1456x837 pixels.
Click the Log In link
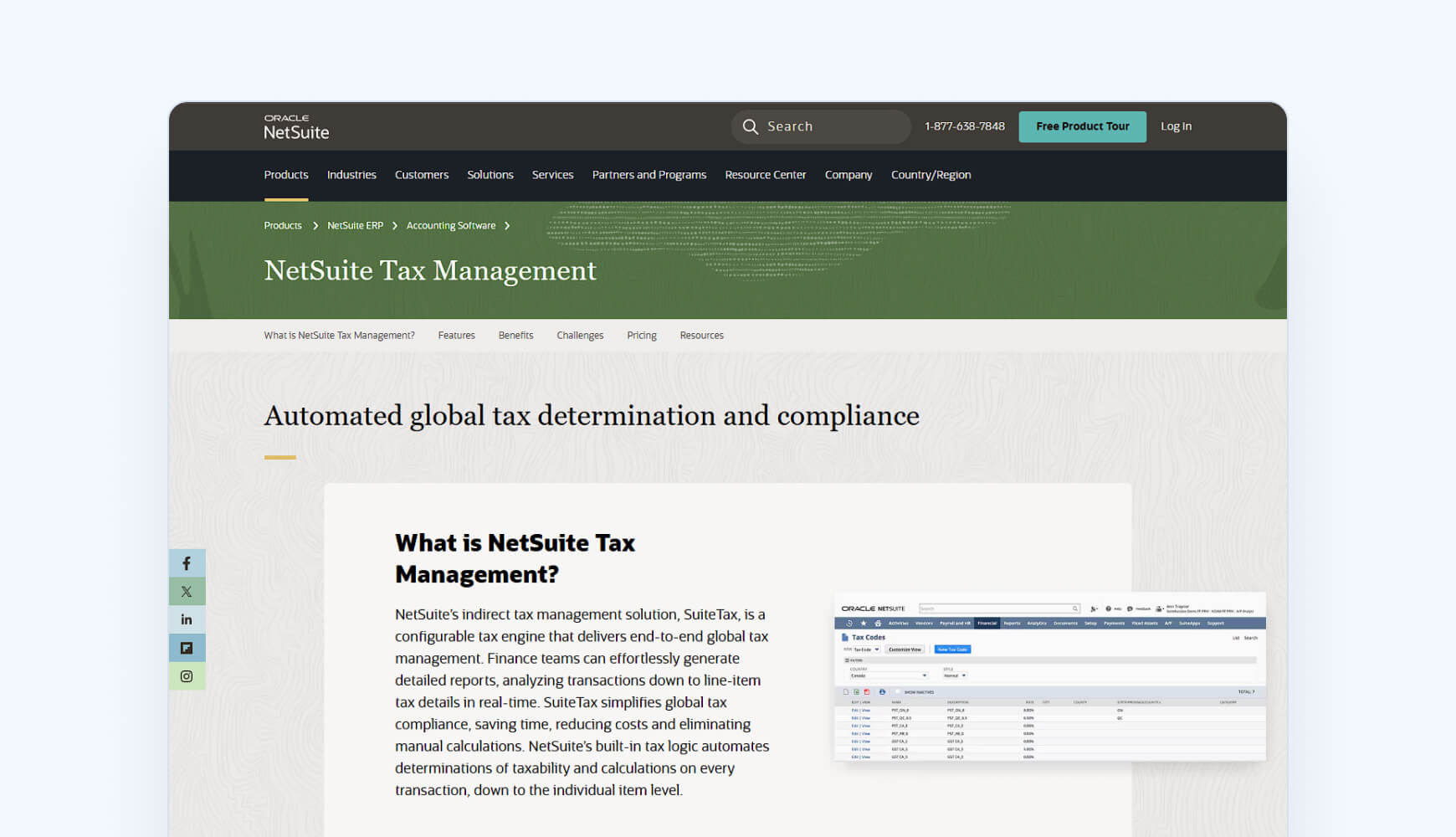pyautogui.click(x=1176, y=126)
